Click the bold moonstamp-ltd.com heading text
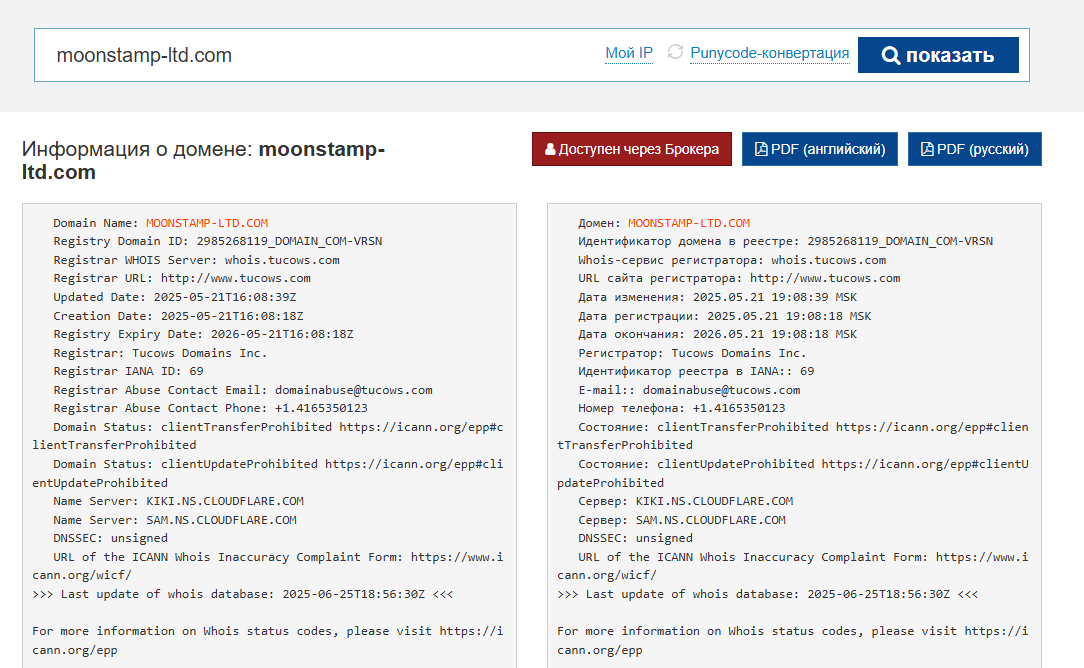 coord(320,150)
